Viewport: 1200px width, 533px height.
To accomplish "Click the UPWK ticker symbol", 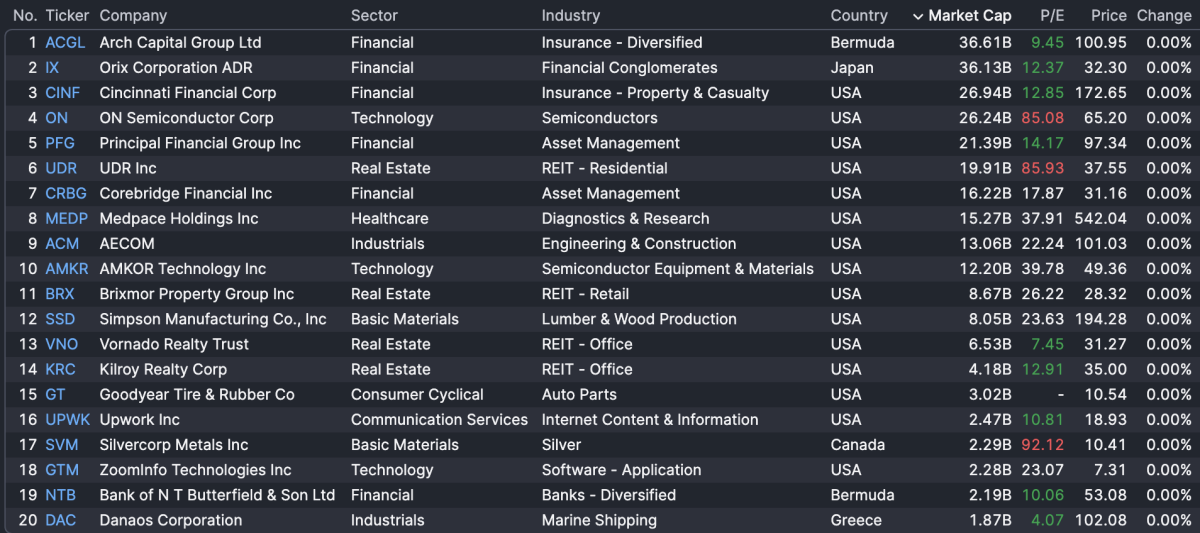I will click(x=67, y=420).
